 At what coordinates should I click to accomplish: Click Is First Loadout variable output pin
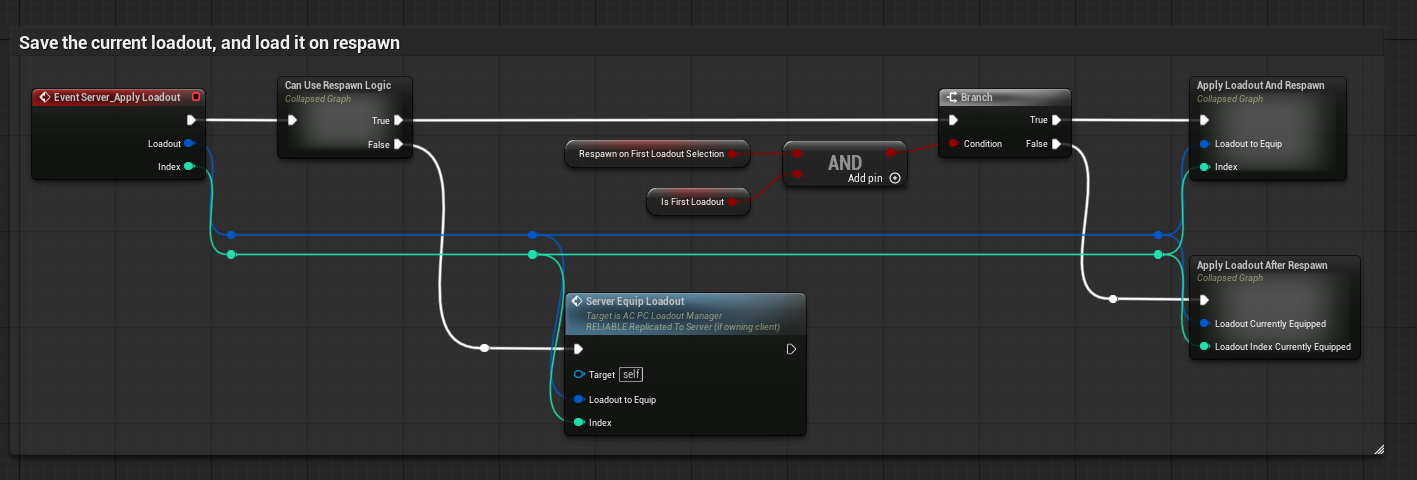[x=733, y=202]
